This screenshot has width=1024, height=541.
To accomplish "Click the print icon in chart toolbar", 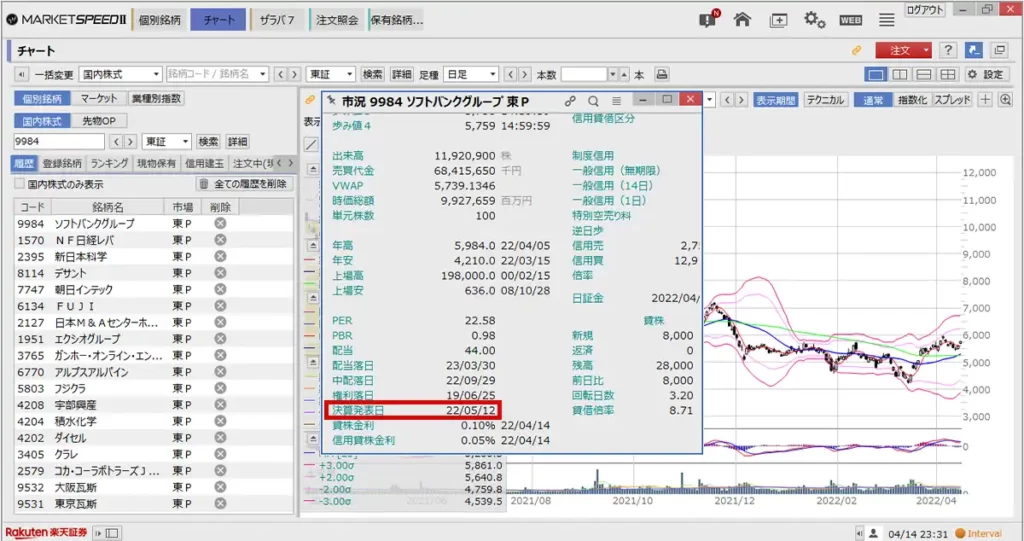I will pos(661,75).
